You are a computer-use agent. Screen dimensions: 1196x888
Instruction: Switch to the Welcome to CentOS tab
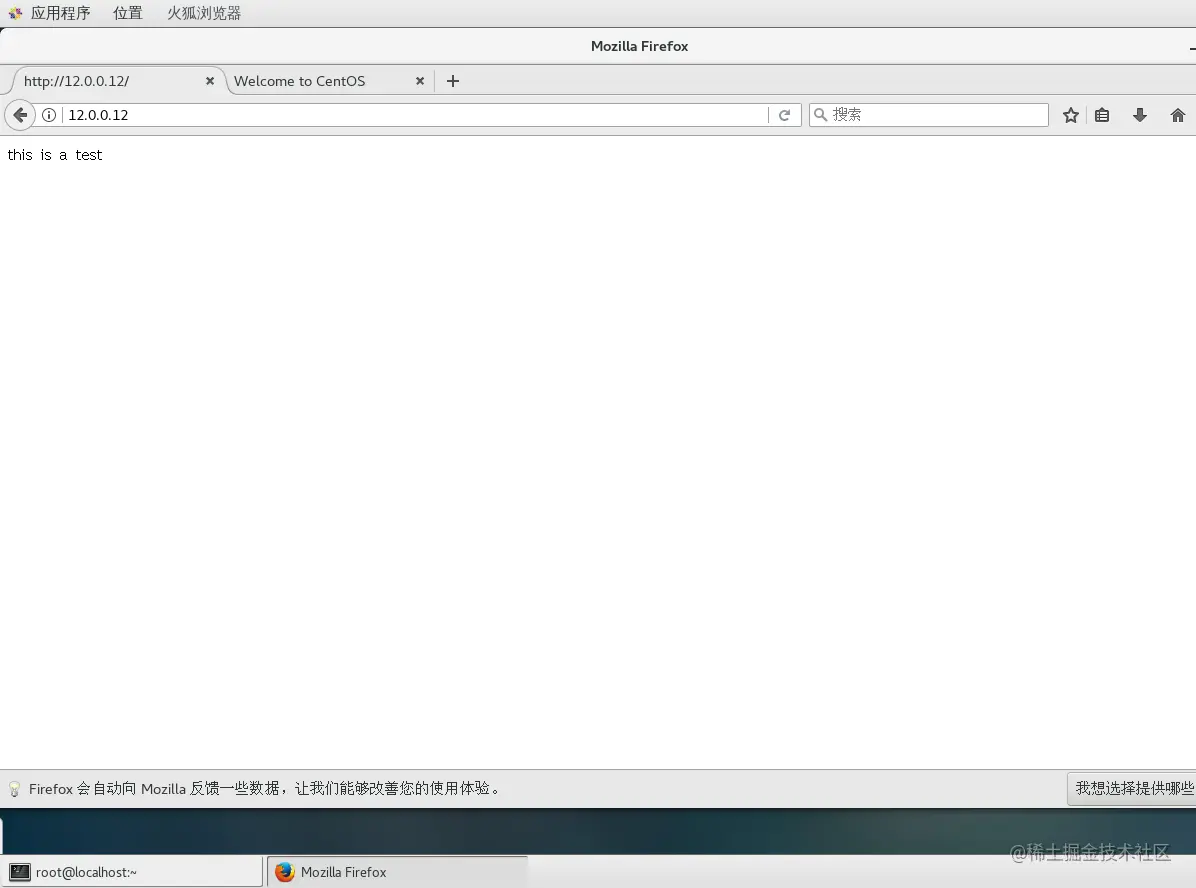[x=330, y=81]
